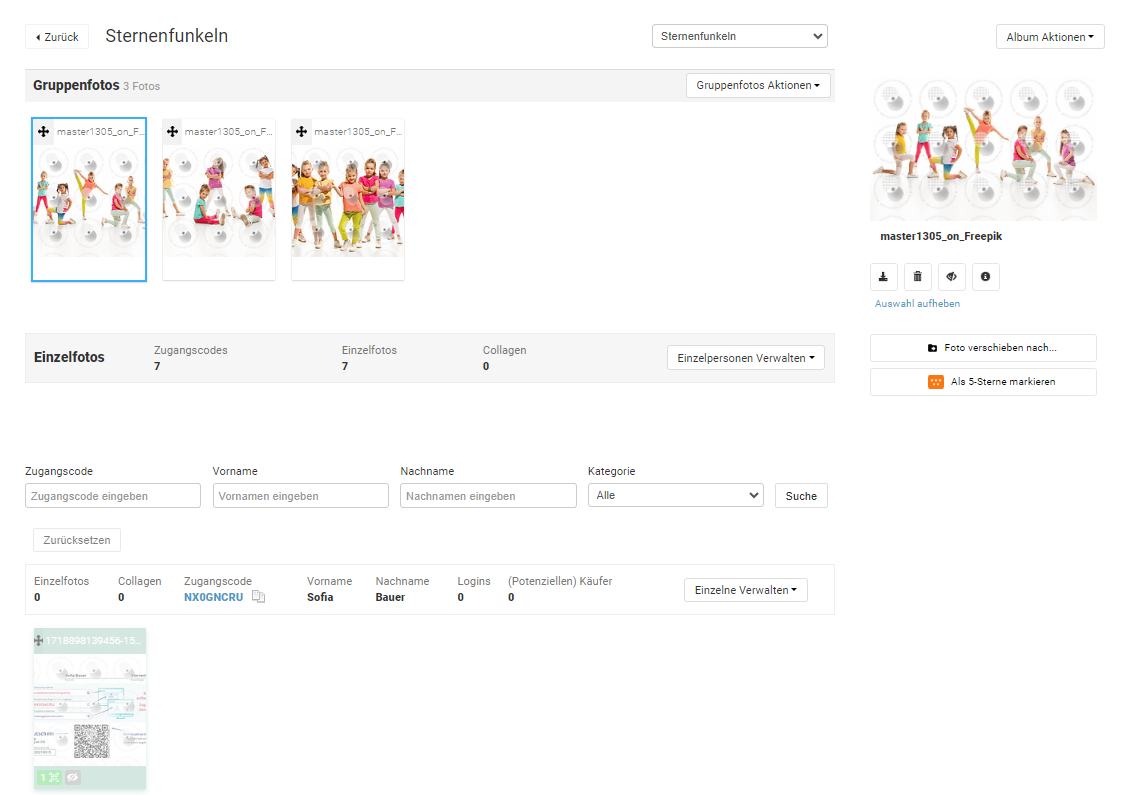Open access code link NX0GNCRU
The height and width of the screenshot is (795, 1132).
pyautogui.click(x=213, y=597)
